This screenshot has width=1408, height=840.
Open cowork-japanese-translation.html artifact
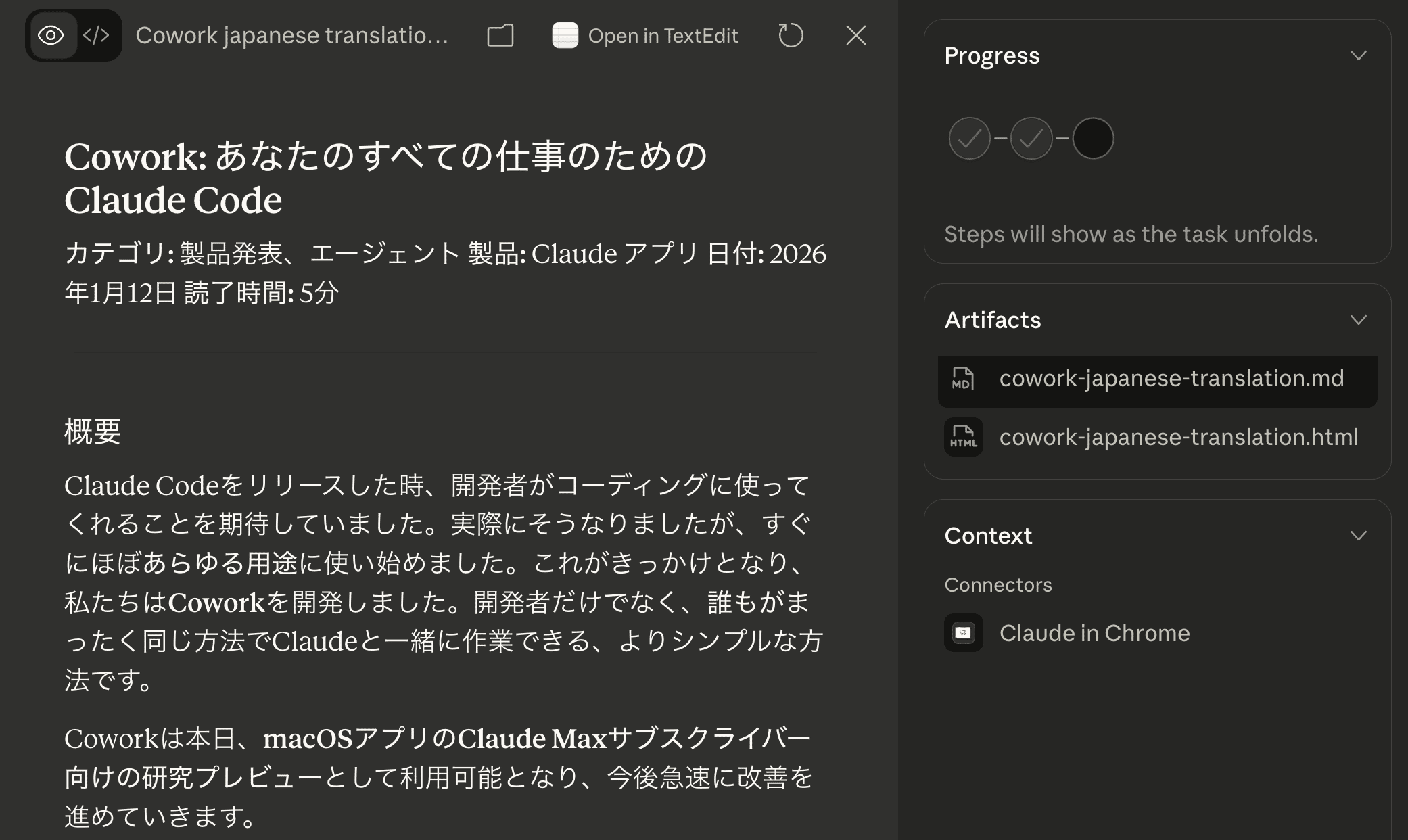[x=1178, y=438]
